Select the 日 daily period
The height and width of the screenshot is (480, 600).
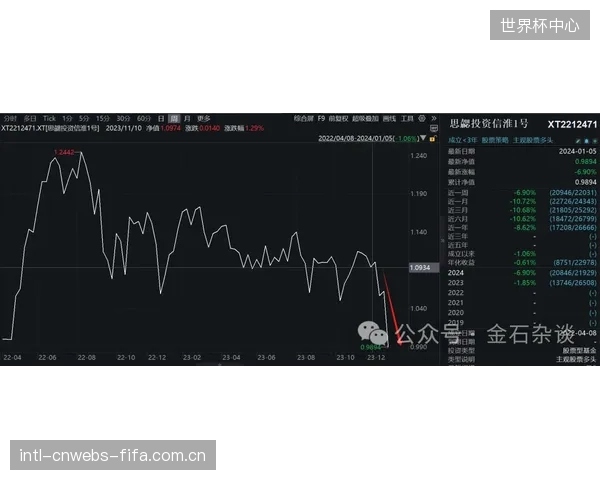[x=161, y=119]
